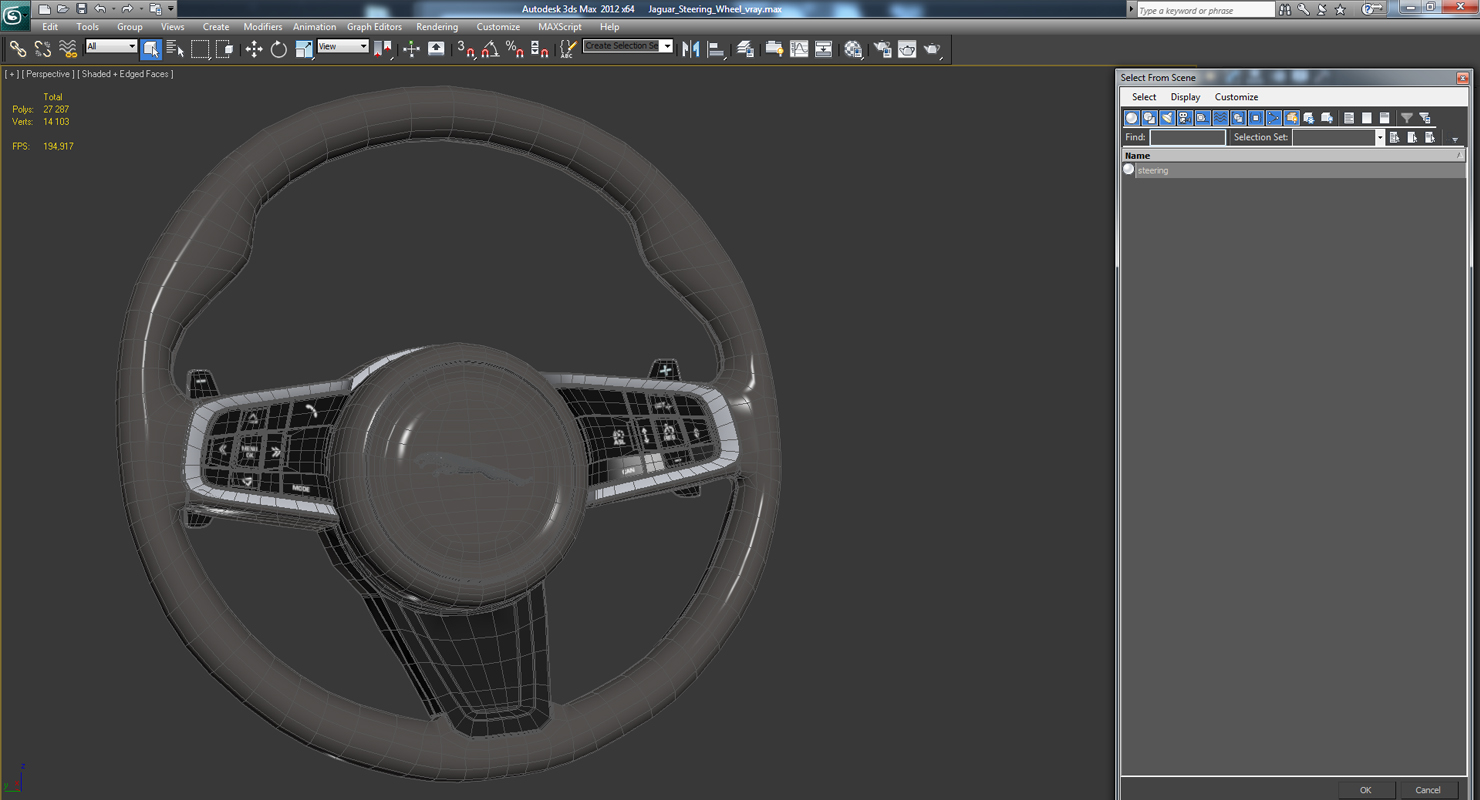
Task: Open the reference coordinate 'View' dropdown
Action: (x=343, y=47)
